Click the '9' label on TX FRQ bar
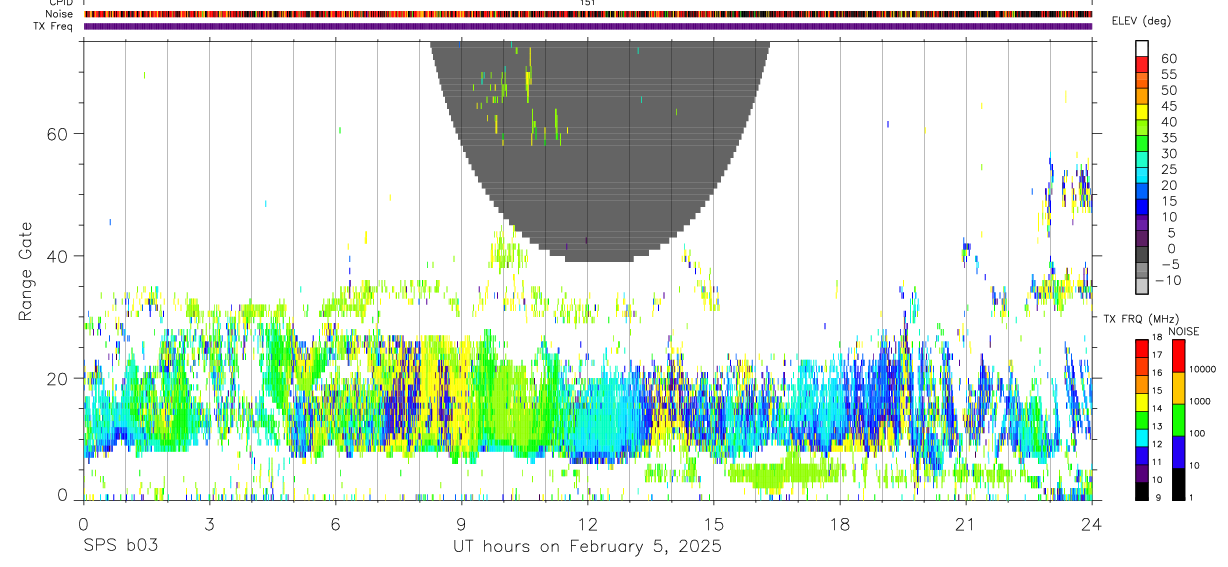Image resolution: width=1228 pixels, height=567 pixels. point(1157,497)
